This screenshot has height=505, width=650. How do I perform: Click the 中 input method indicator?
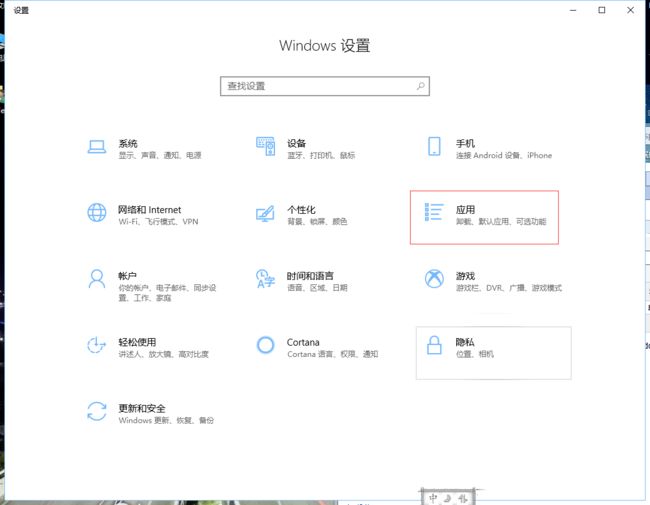[433, 498]
